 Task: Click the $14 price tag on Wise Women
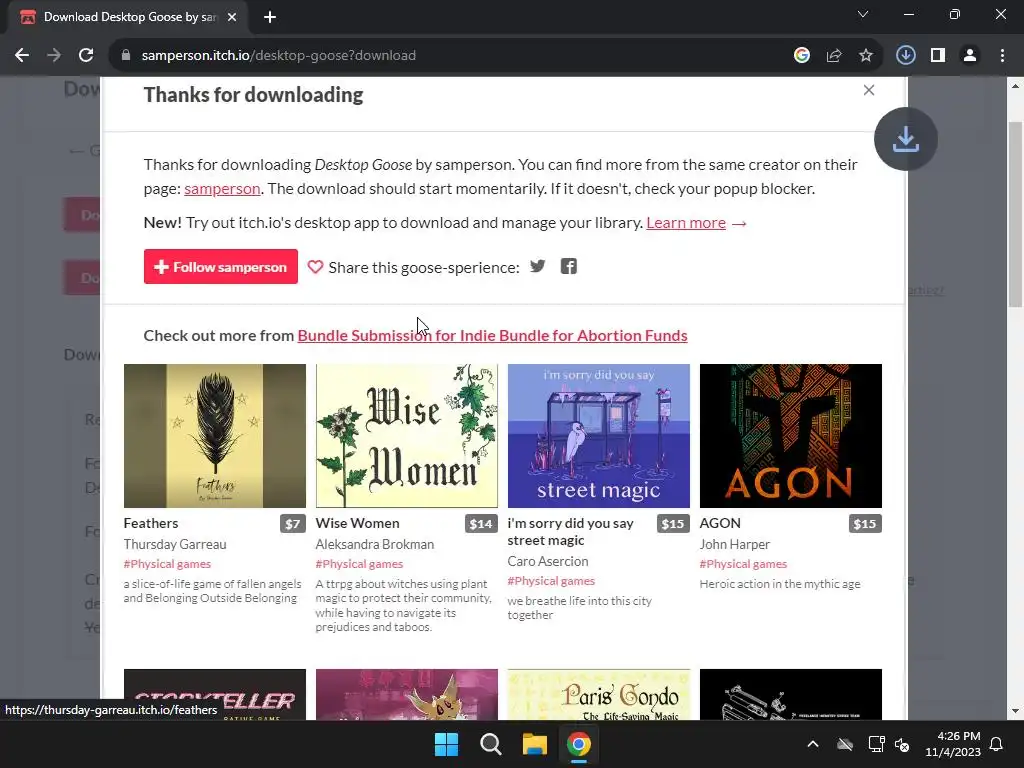point(481,524)
